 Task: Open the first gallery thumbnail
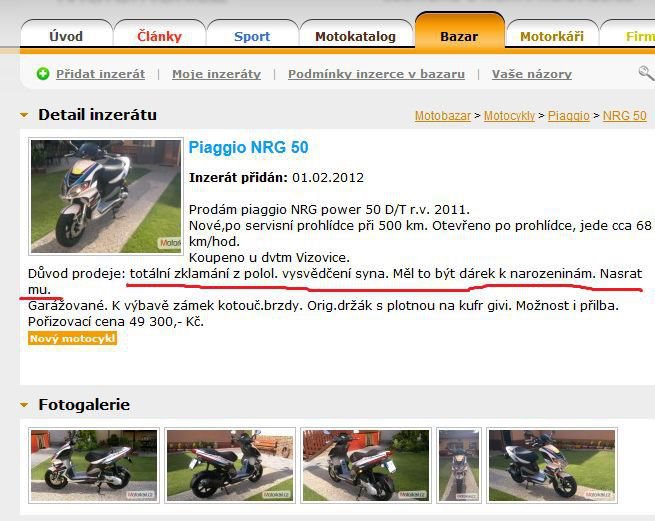pos(94,465)
